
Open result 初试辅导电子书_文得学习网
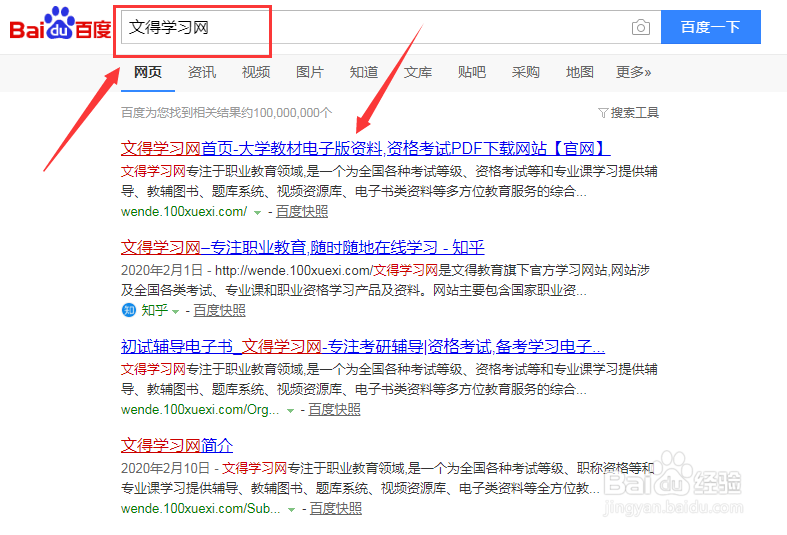click(363, 346)
